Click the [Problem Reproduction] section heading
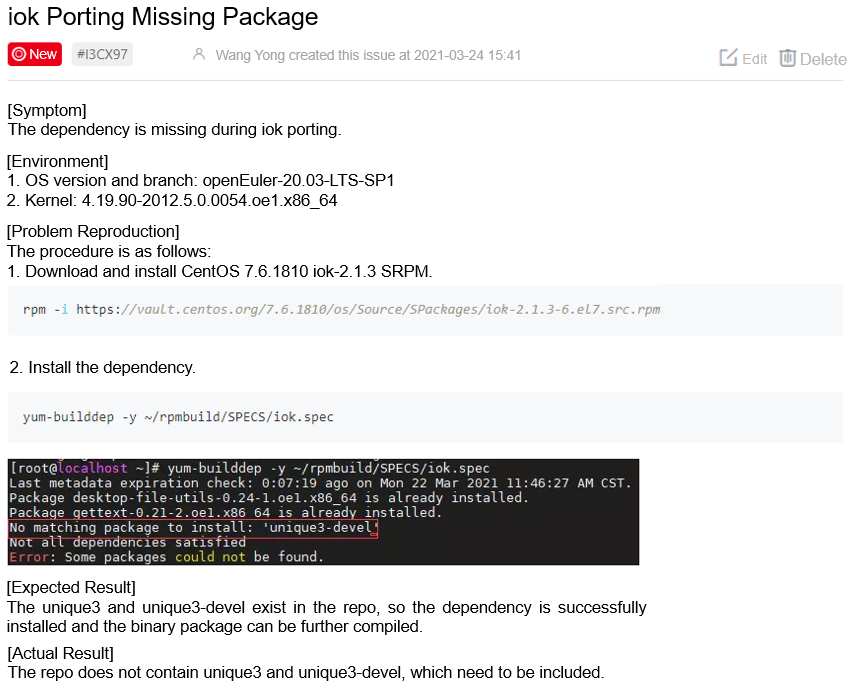The width and height of the screenshot is (855, 688). point(93,232)
